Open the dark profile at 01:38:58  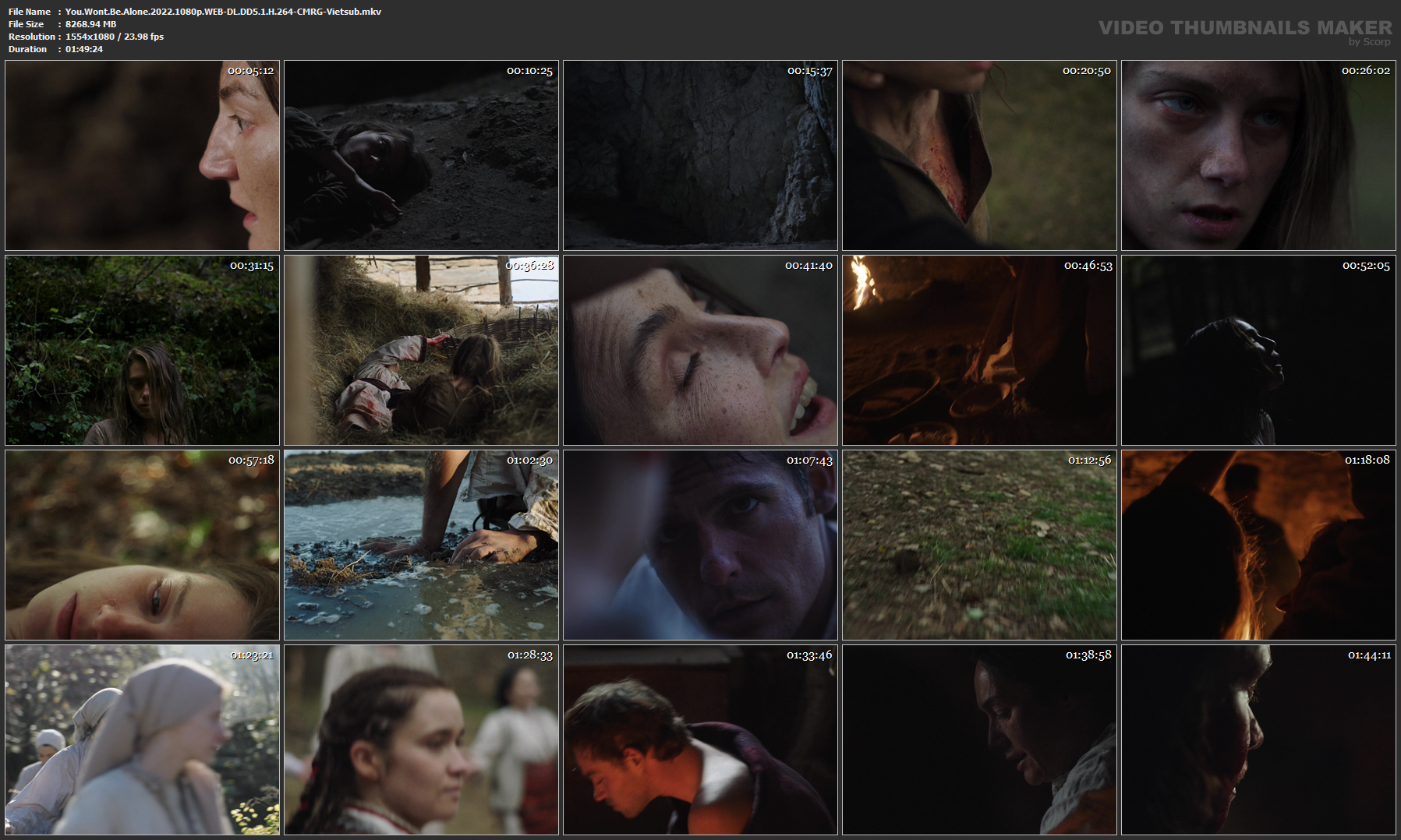point(979,739)
